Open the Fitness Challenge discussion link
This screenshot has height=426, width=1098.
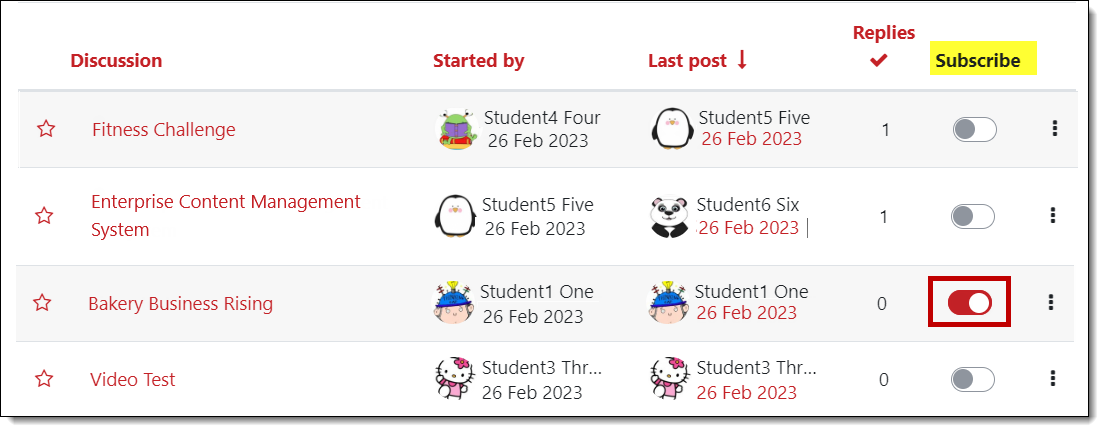(x=164, y=130)
